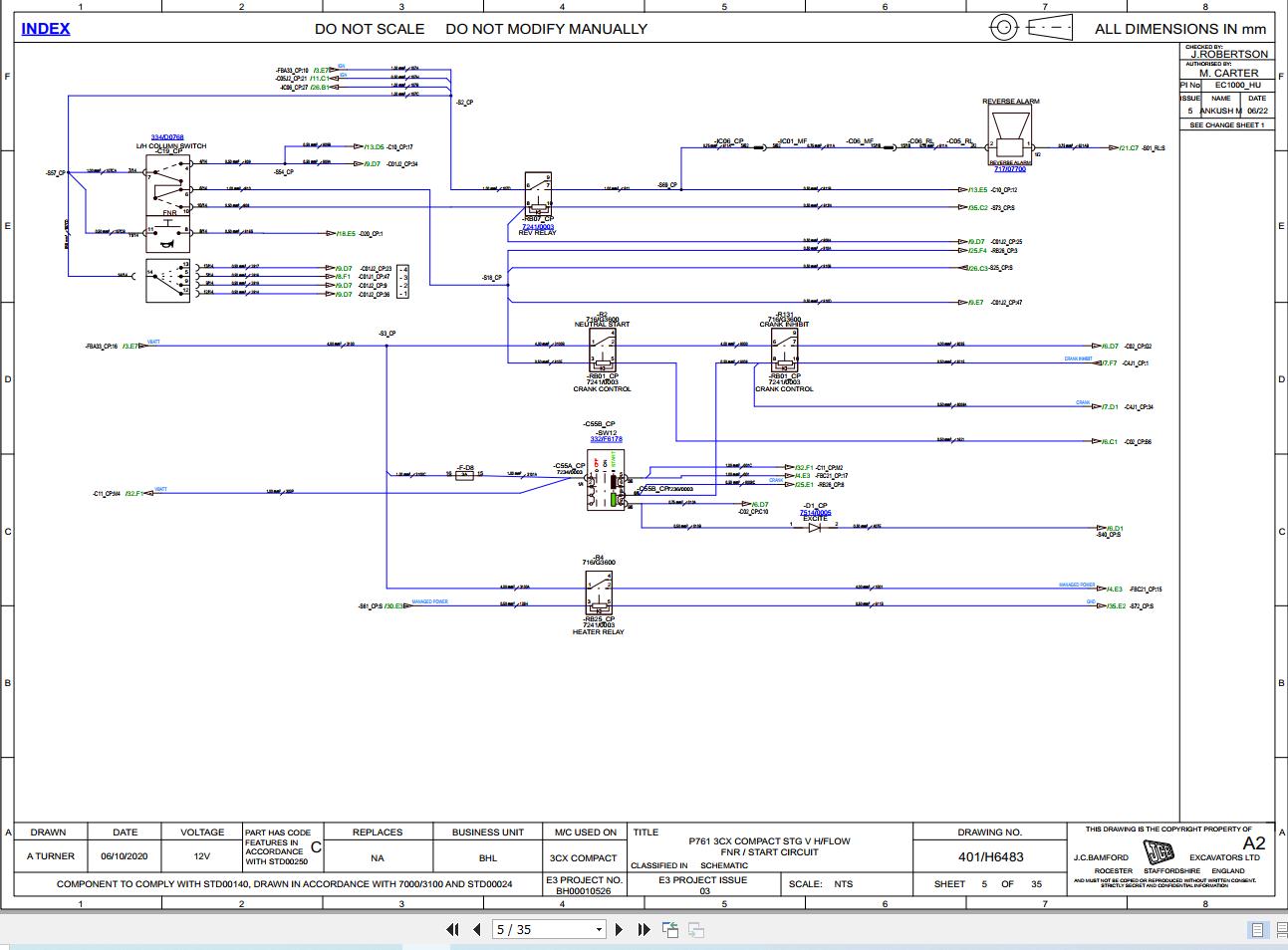Click the L/H COLUMN SWITCH label

point(171,146)
